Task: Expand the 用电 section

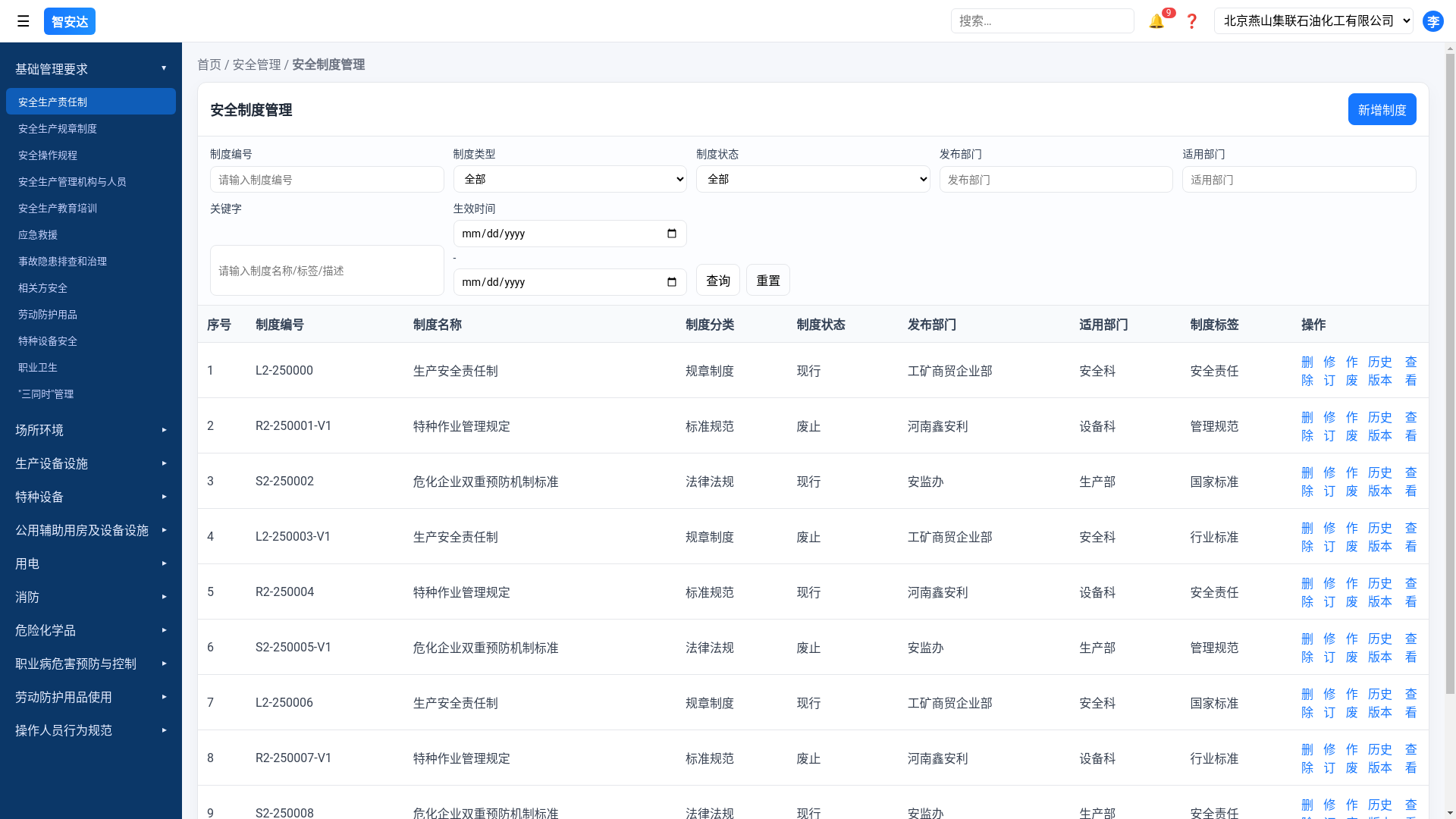Action: pos(91,563)
